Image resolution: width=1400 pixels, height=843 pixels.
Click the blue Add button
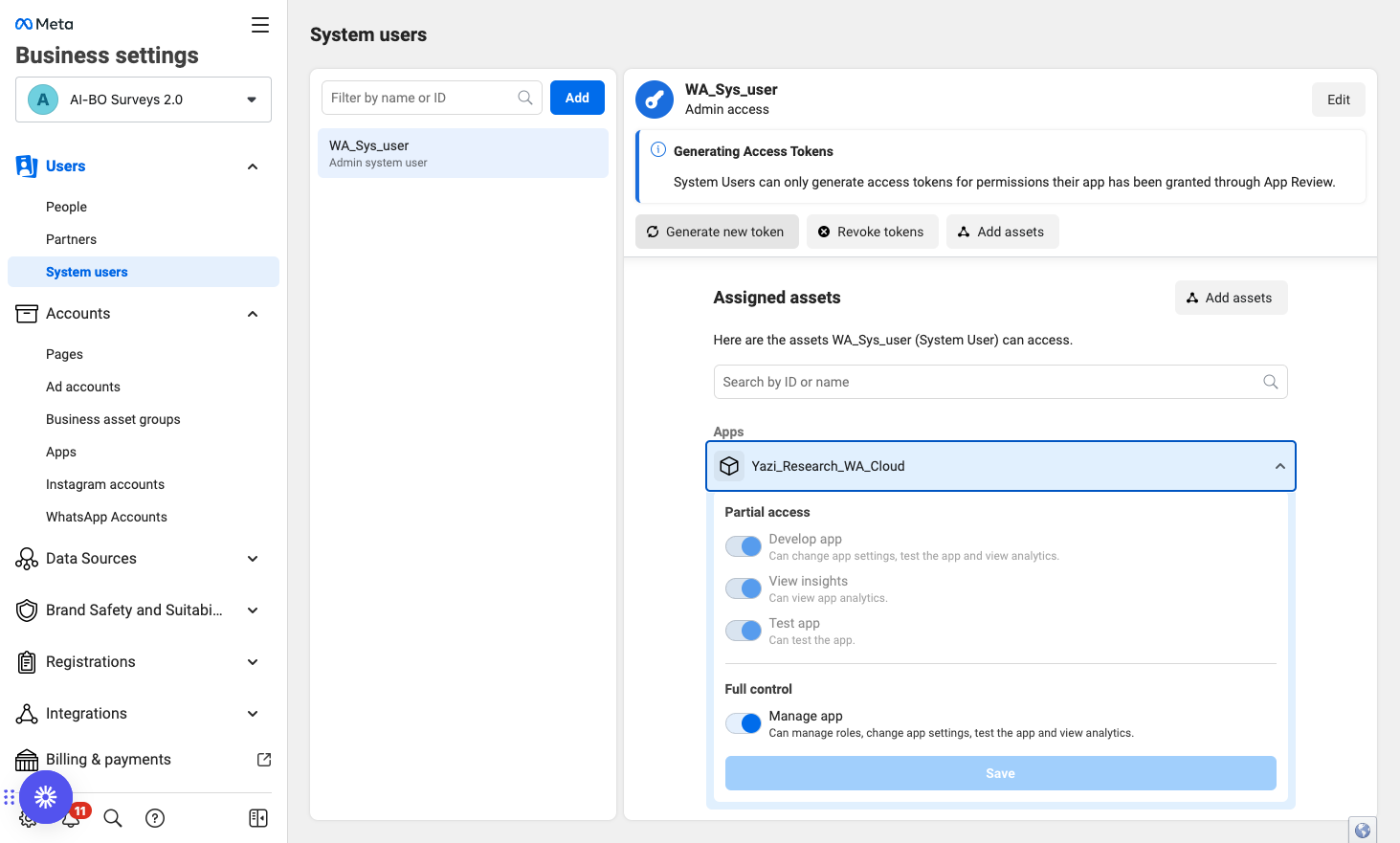(577, 98)
